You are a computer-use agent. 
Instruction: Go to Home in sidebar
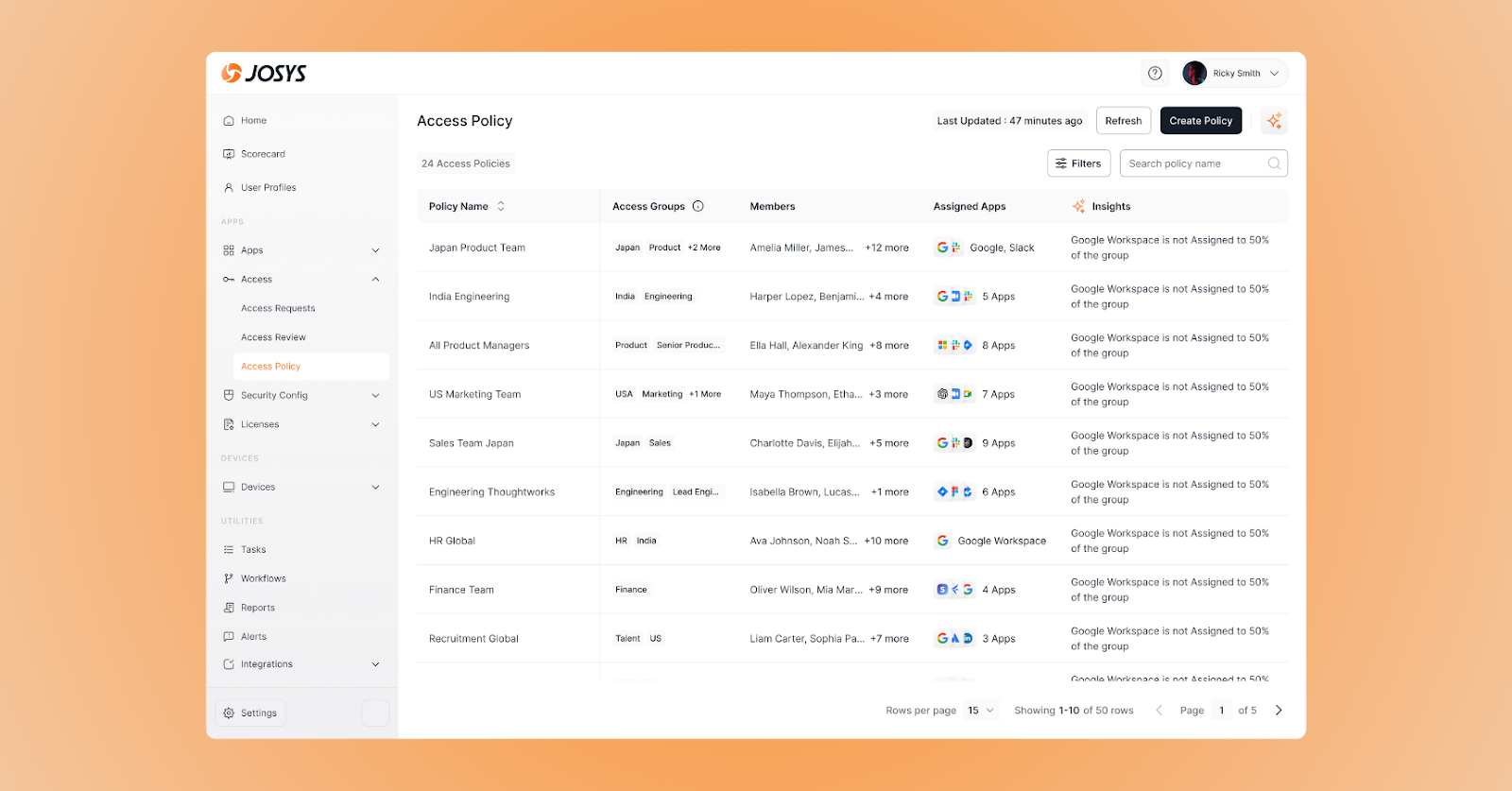(x=253, y=121)
